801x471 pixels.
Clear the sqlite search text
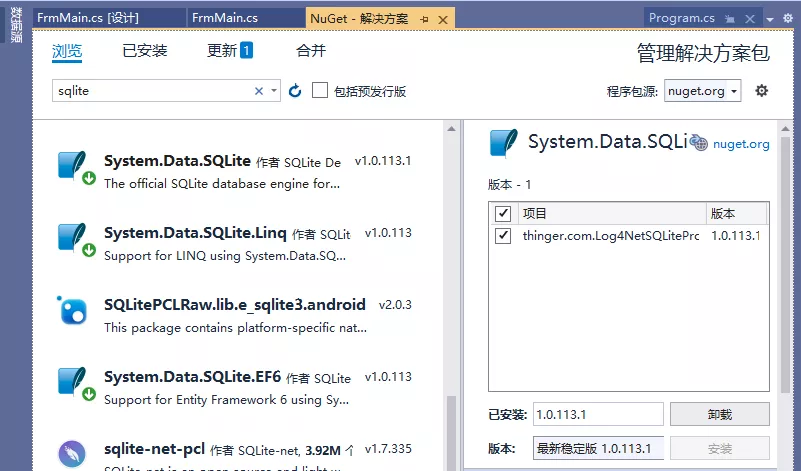(x=259, y=91)
